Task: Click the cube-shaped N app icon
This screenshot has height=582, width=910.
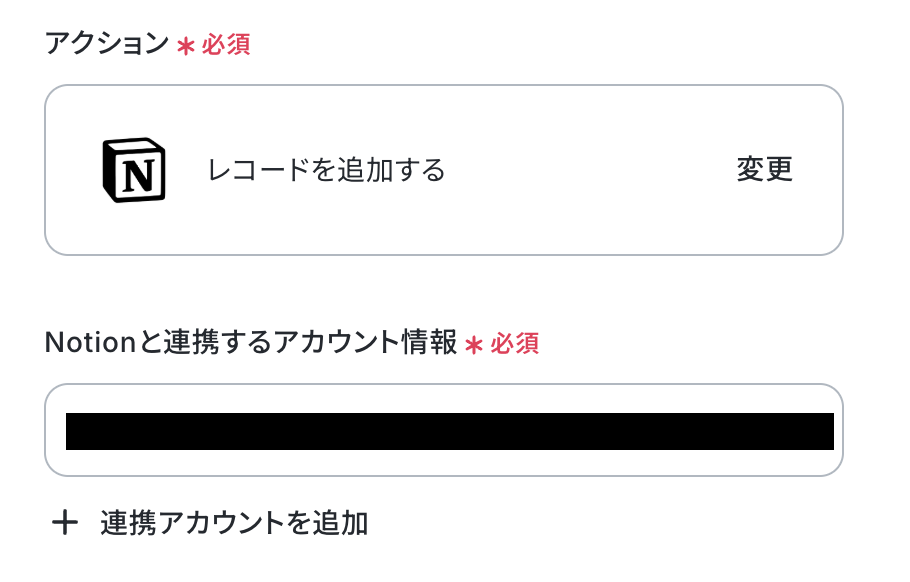Action: click(134, 170)
